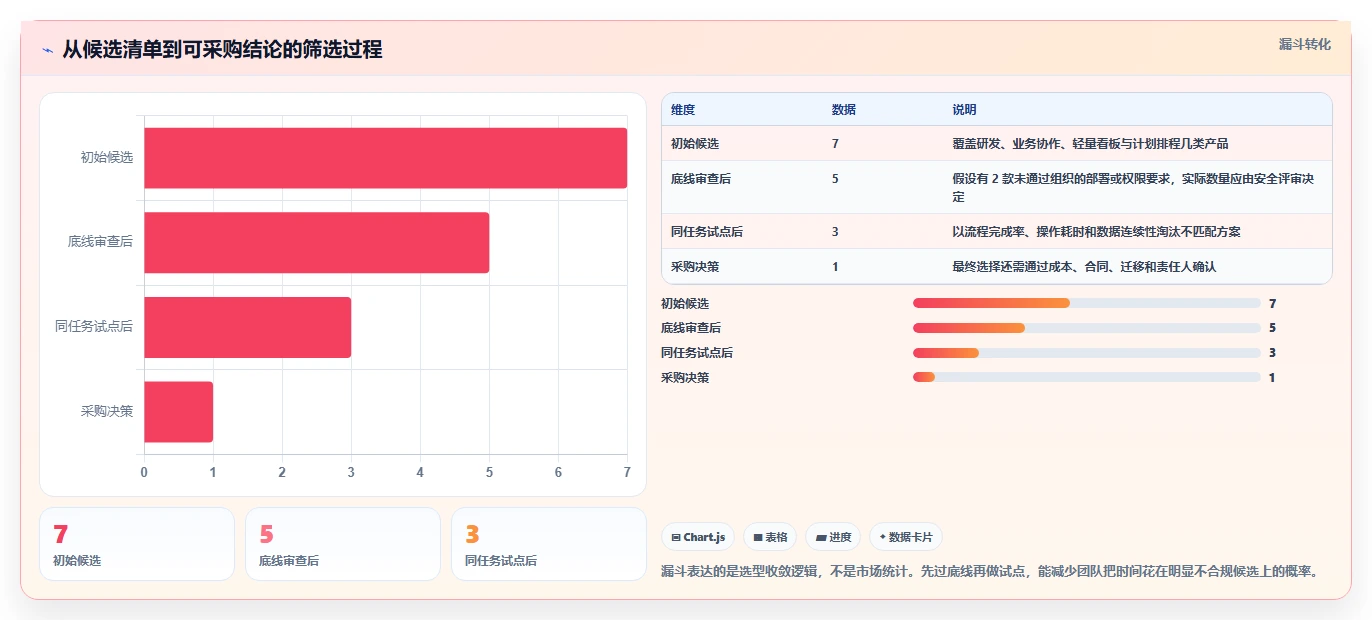Viewport: 1372px width, 620px height.
Task: Click the description 最终选择还需通过成本、合同、迁移和责任人确认
Action: (x=1085, y=267)
